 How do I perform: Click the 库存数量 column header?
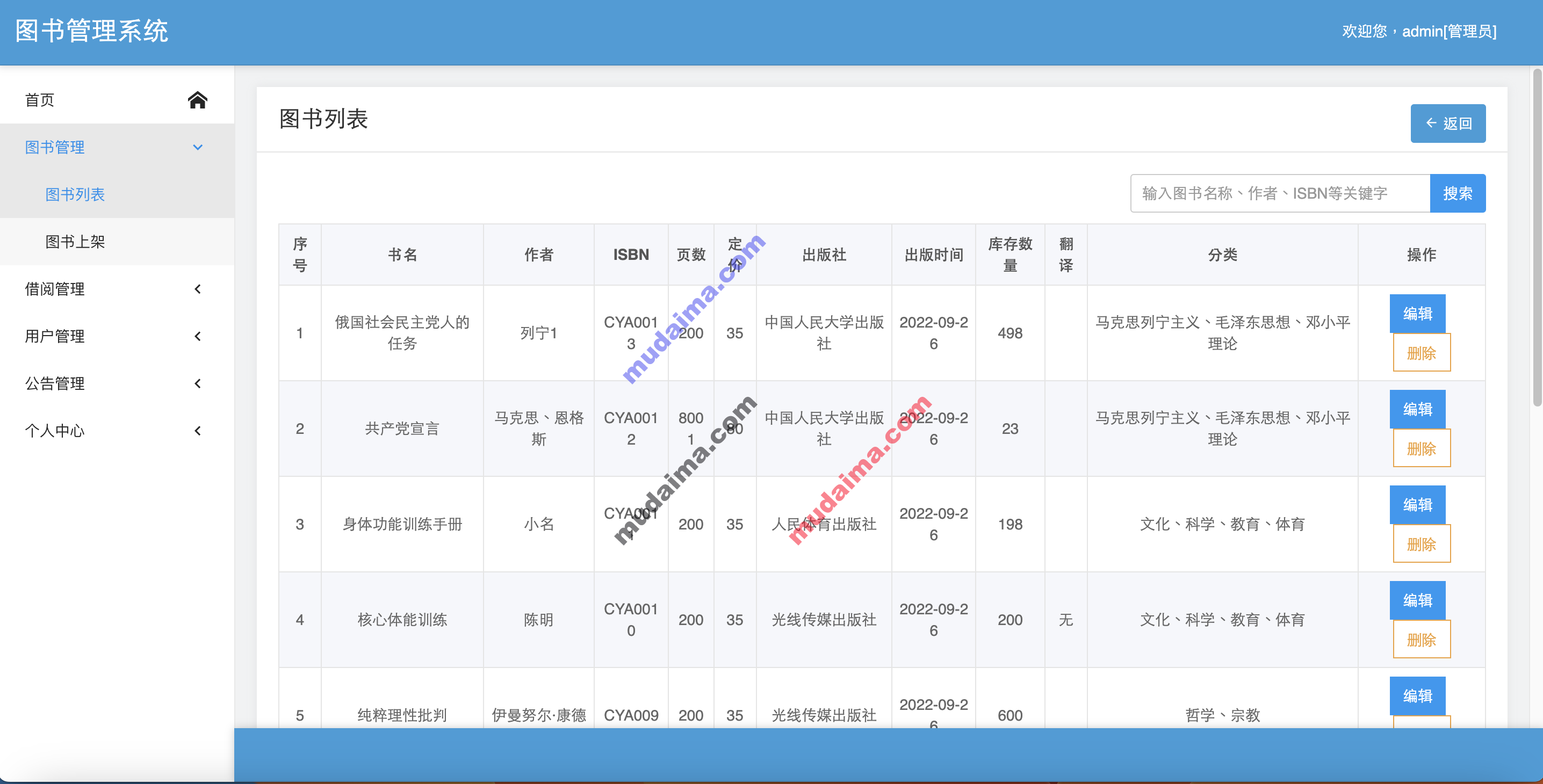(x=1010, y=255)
